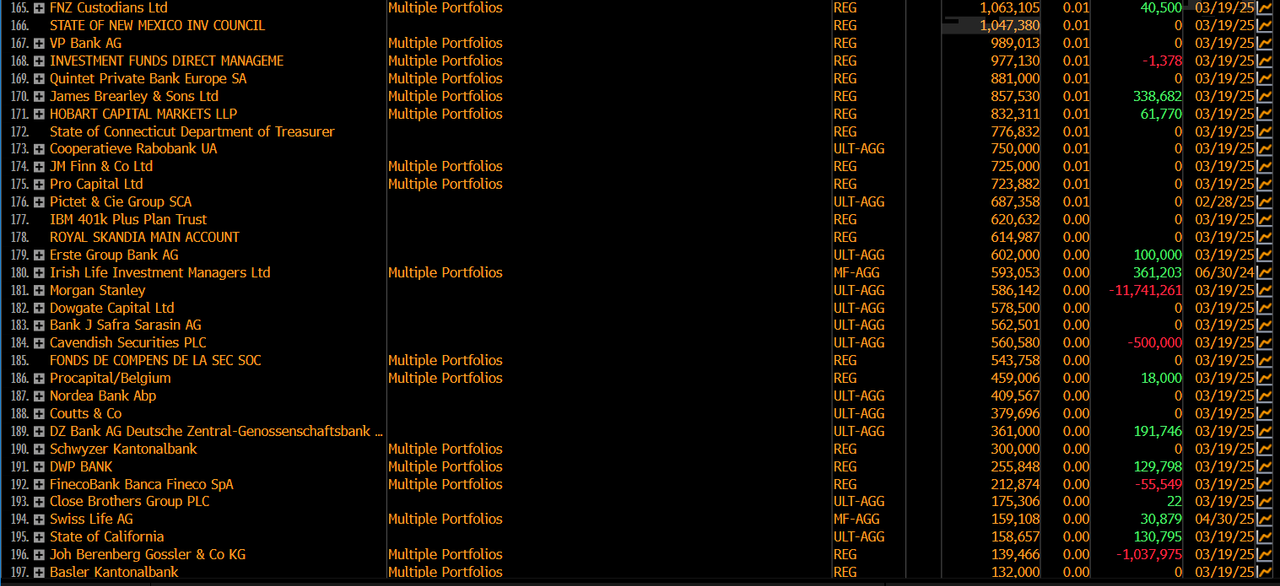
Task: Open chart icon for Quintet Private Bank Europe SA
Action: (x=1264, y=78)
